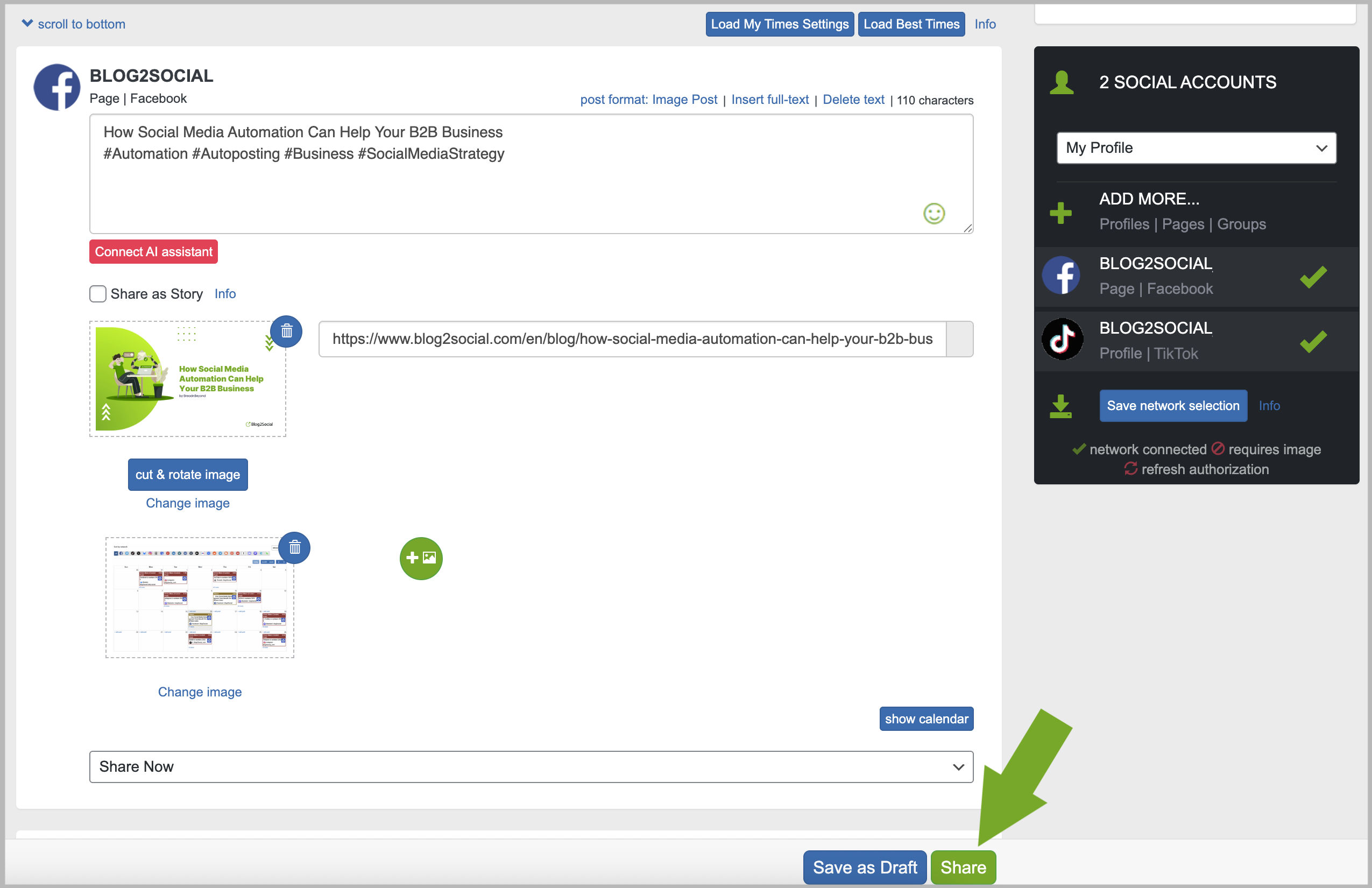Click Profiles link under Add More

[1123, 224]
